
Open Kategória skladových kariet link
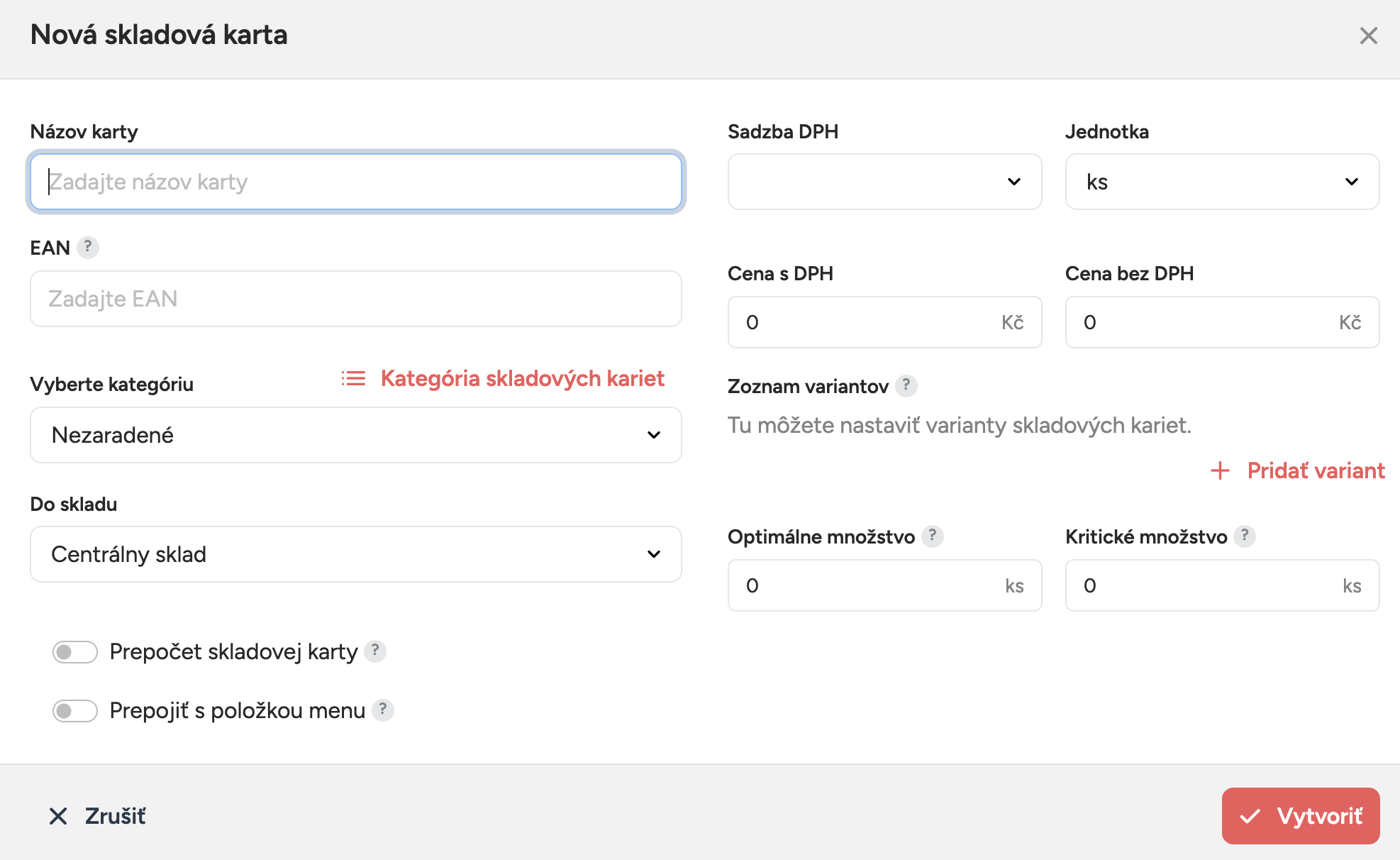point(522,378)
